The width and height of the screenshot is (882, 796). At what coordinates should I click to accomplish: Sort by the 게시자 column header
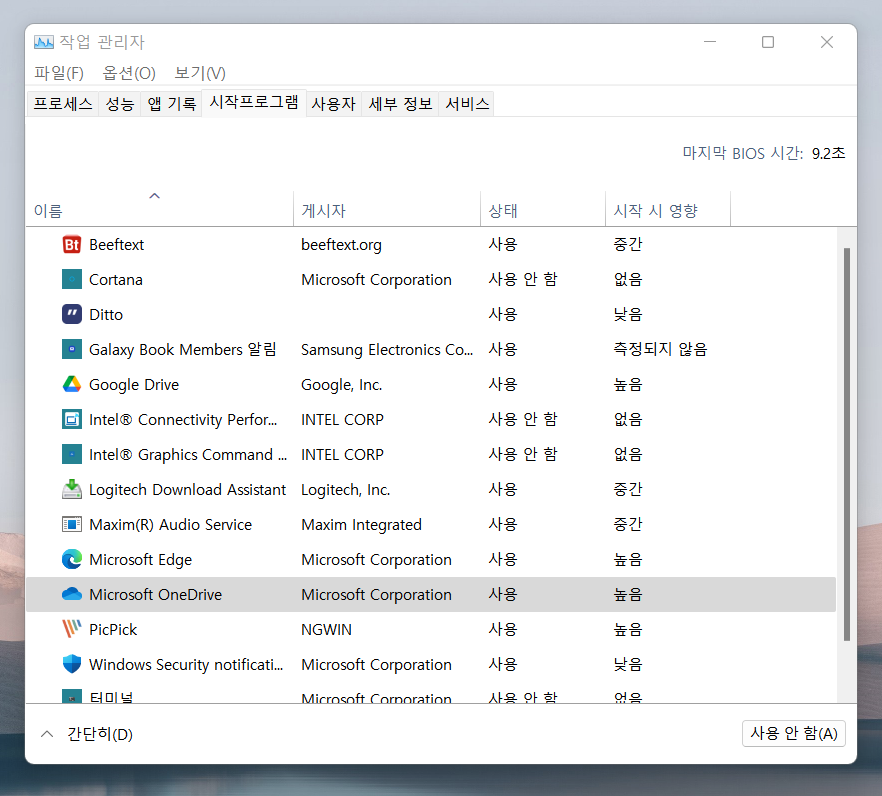(x=387, y=209)
